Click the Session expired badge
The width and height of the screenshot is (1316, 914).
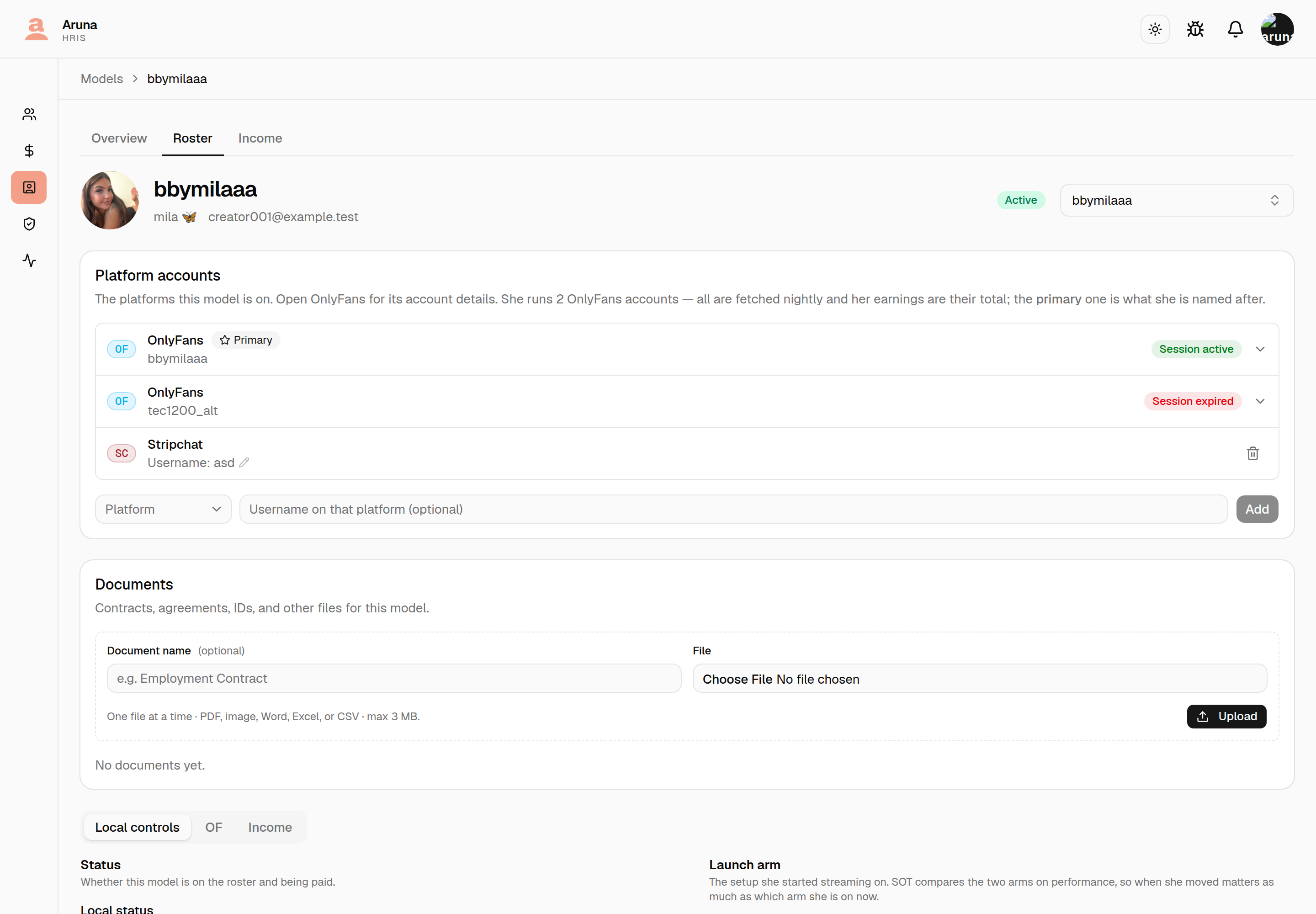(1193, 401)
